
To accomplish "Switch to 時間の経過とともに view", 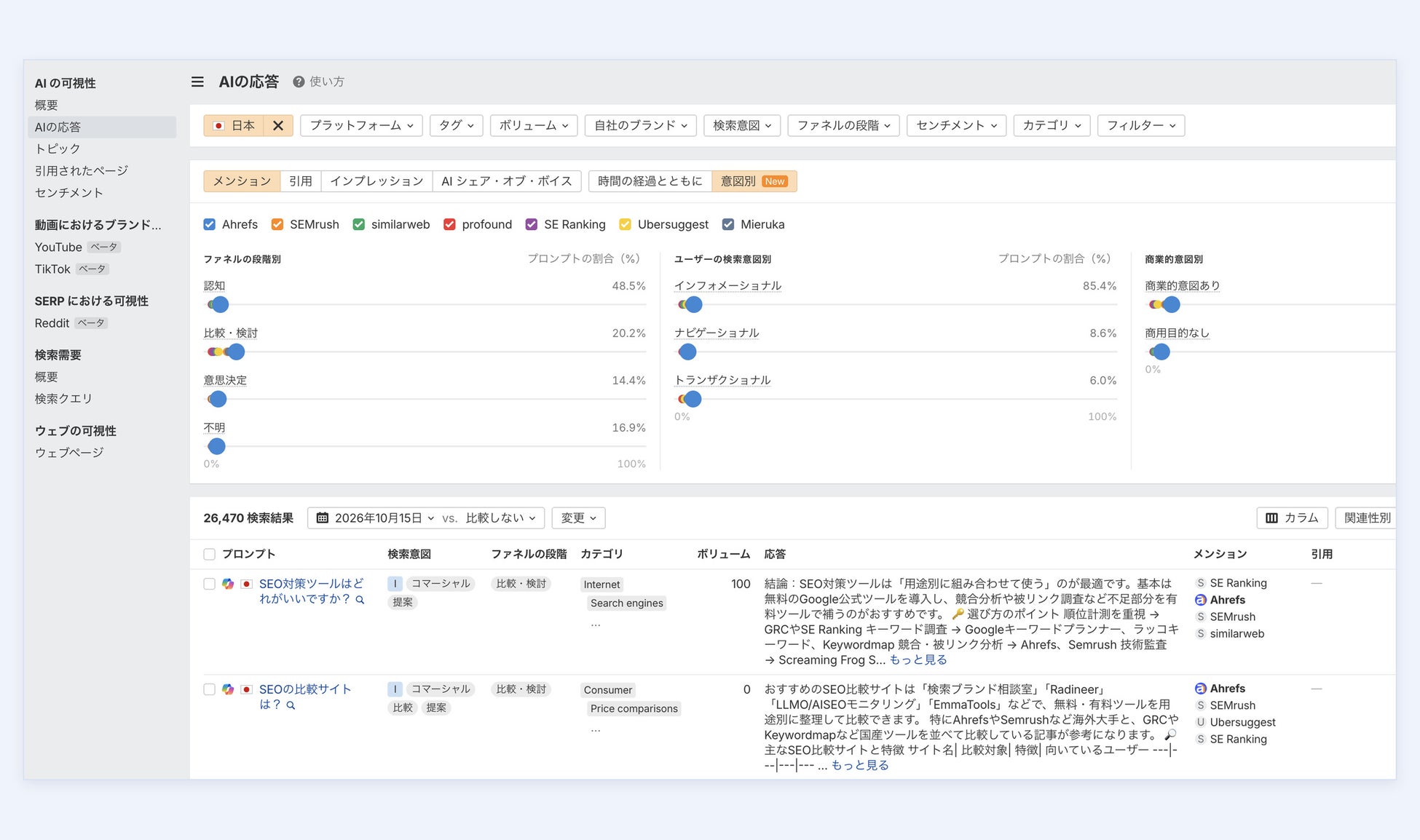I will (650, 181).
